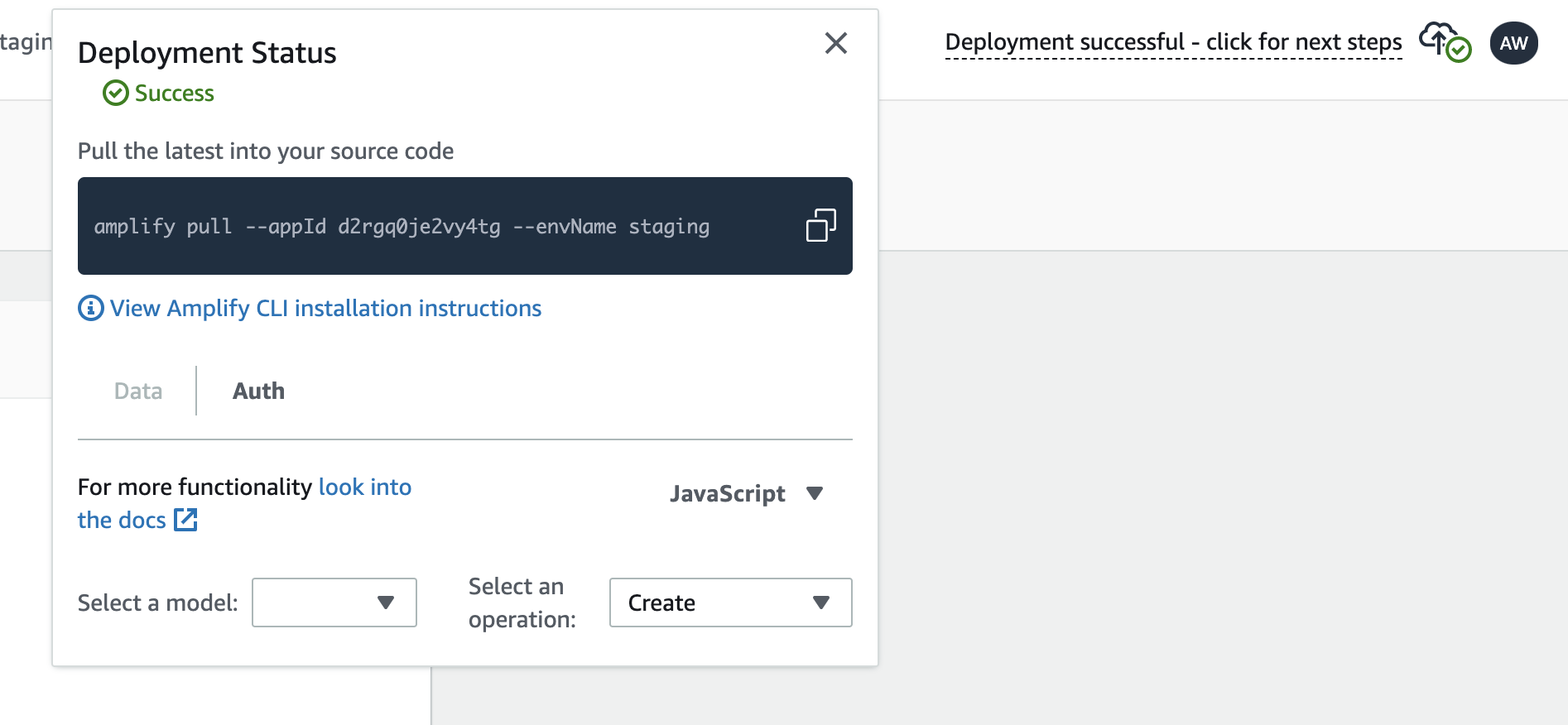Click the Success status label

point(174,93)
